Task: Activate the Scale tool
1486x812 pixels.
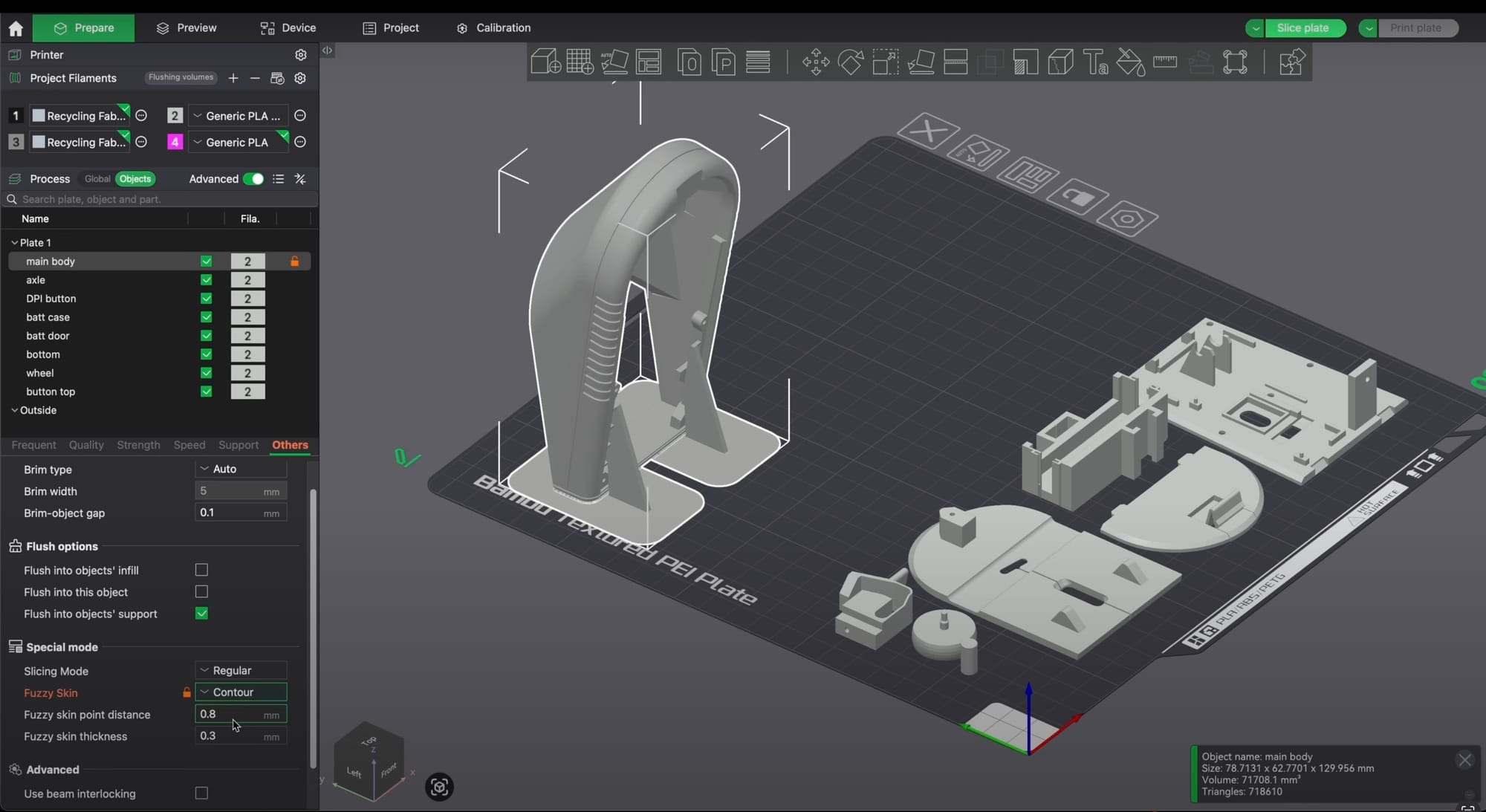Action: click(884, 62)
